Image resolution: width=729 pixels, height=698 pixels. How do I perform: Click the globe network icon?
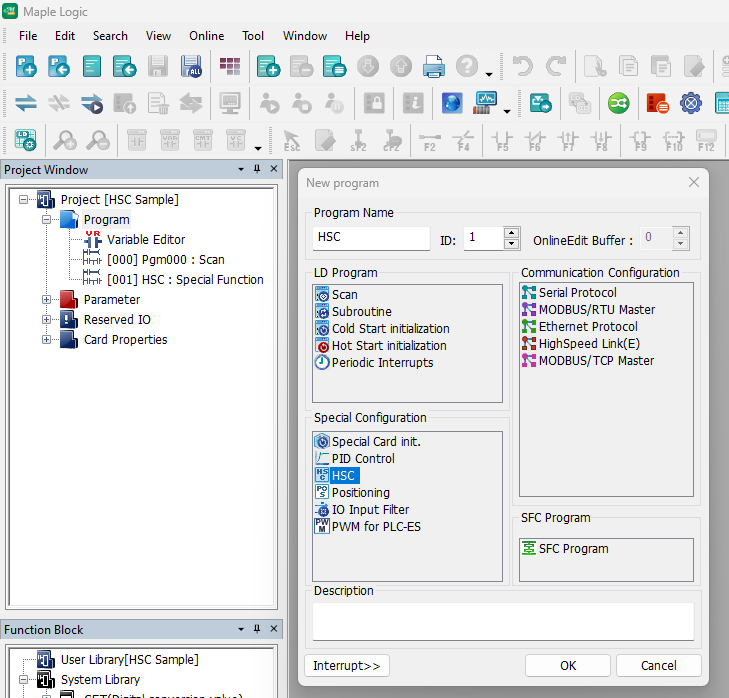pyautogui.click(x=452, y=103)
